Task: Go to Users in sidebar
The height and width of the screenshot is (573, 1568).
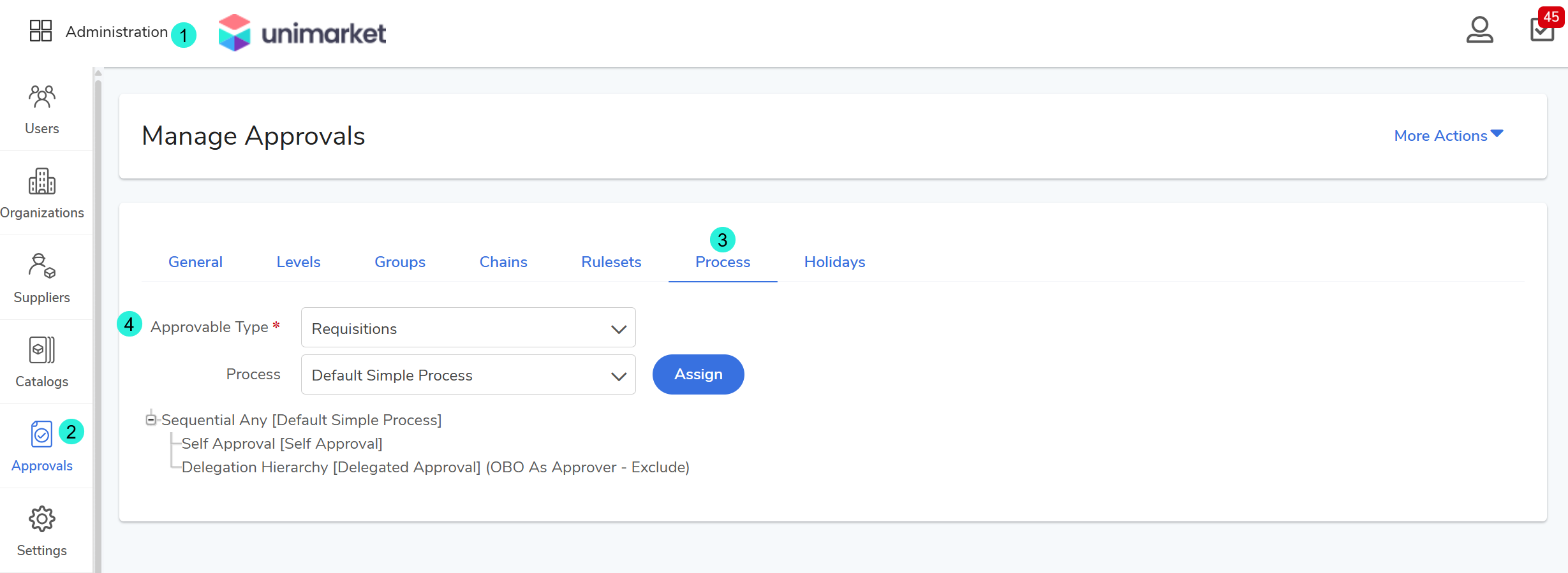Action: tap(42, 109)
